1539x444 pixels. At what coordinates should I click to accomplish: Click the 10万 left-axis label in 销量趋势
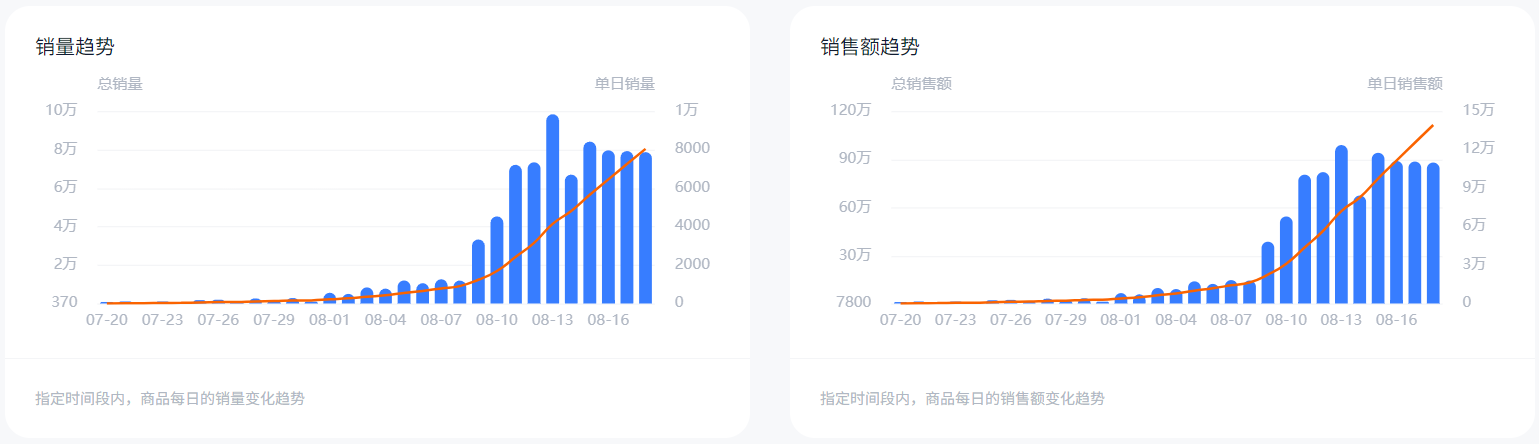tap(61, 110)
